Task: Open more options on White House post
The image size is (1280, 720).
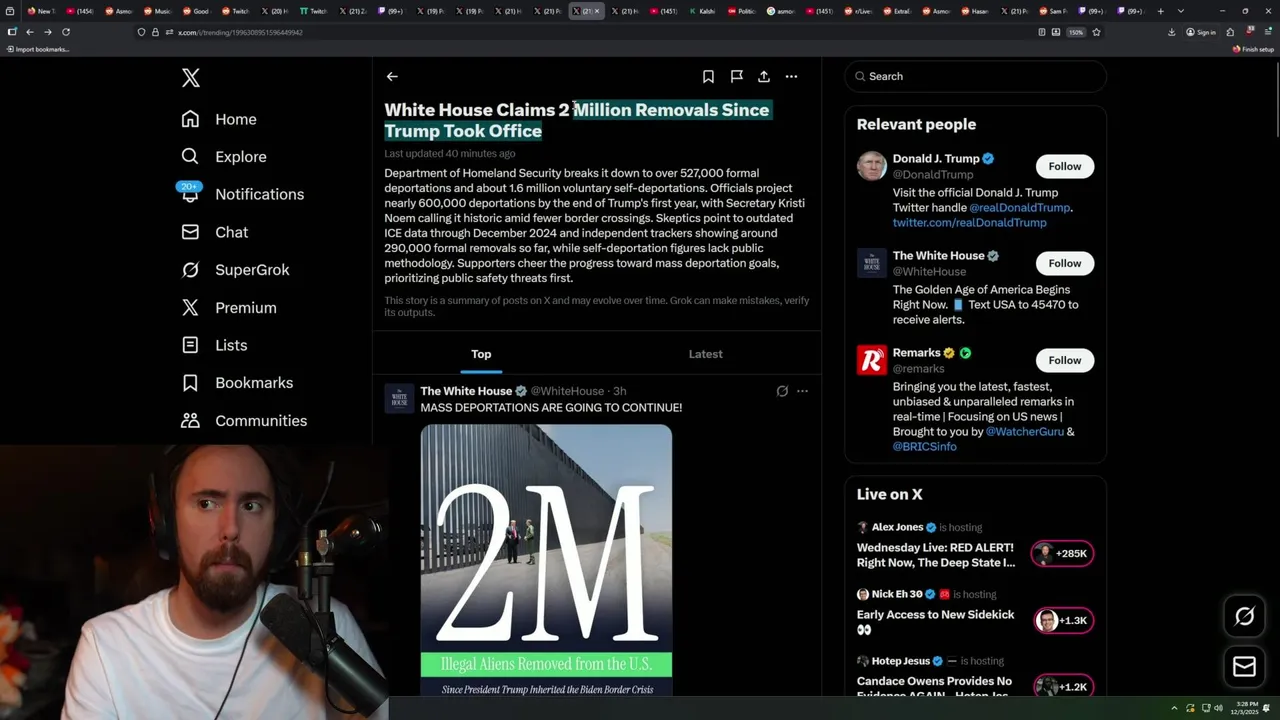Action: [x=802, y=391]
